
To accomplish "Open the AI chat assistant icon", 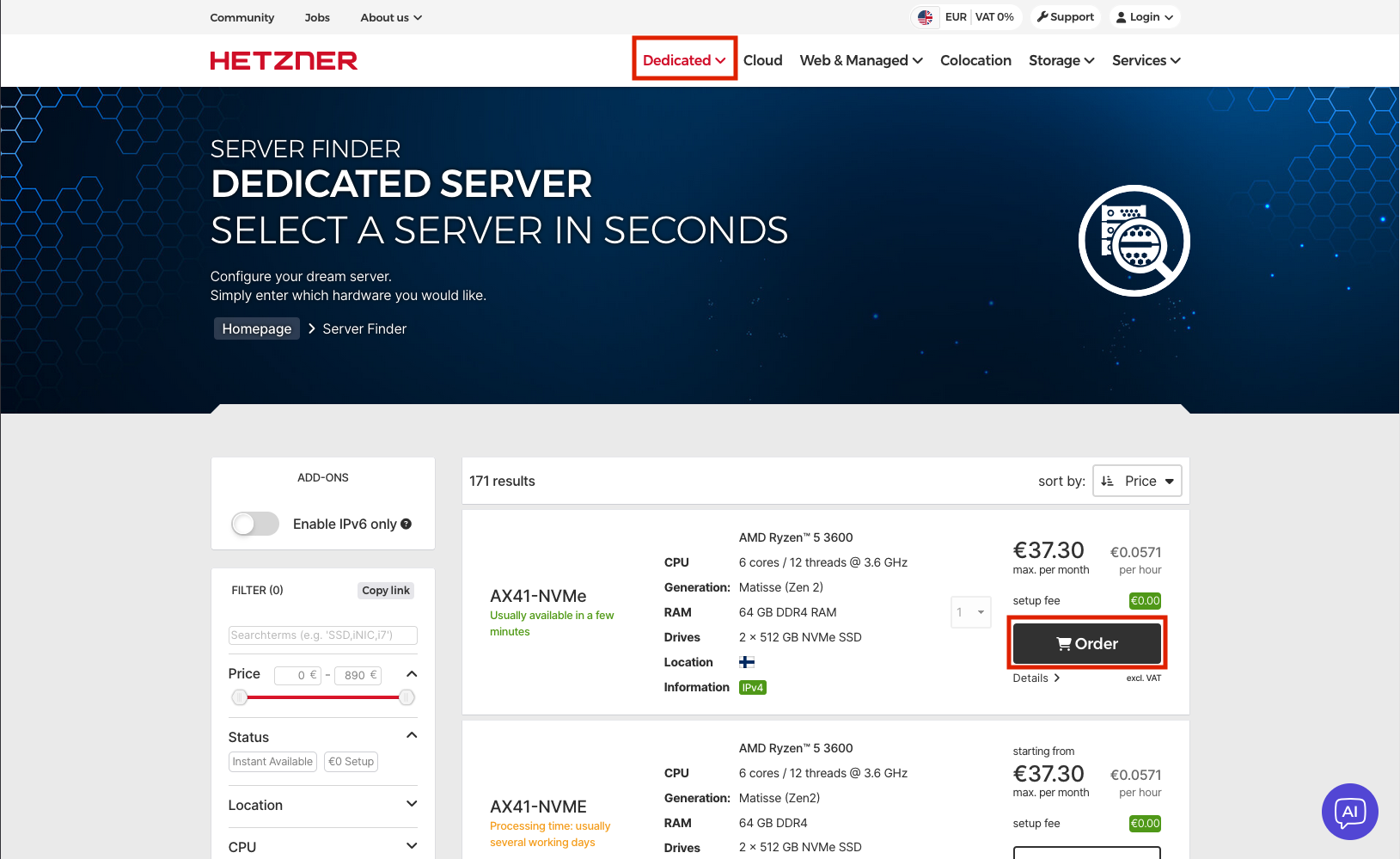I will [1349, 811].
